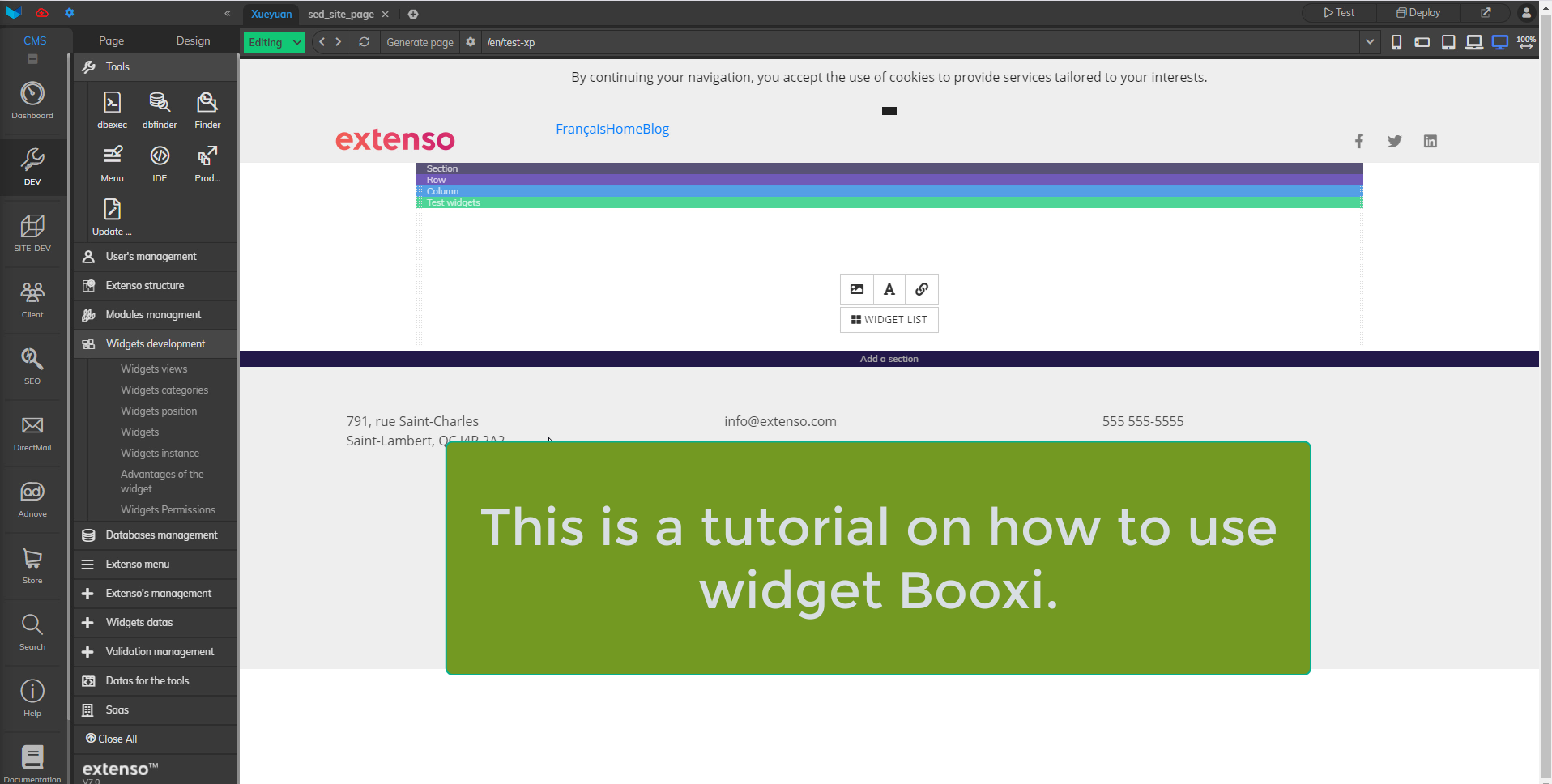Open the Facebook social icon
Image resolution: width=1552 pixels, height=784 pixels.
(x=1359, y=141)
